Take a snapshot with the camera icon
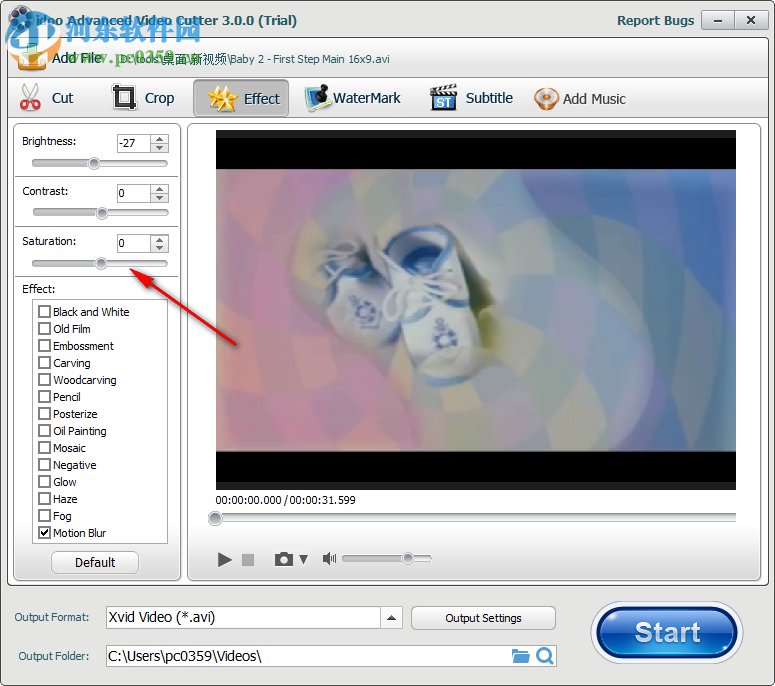 284,559
